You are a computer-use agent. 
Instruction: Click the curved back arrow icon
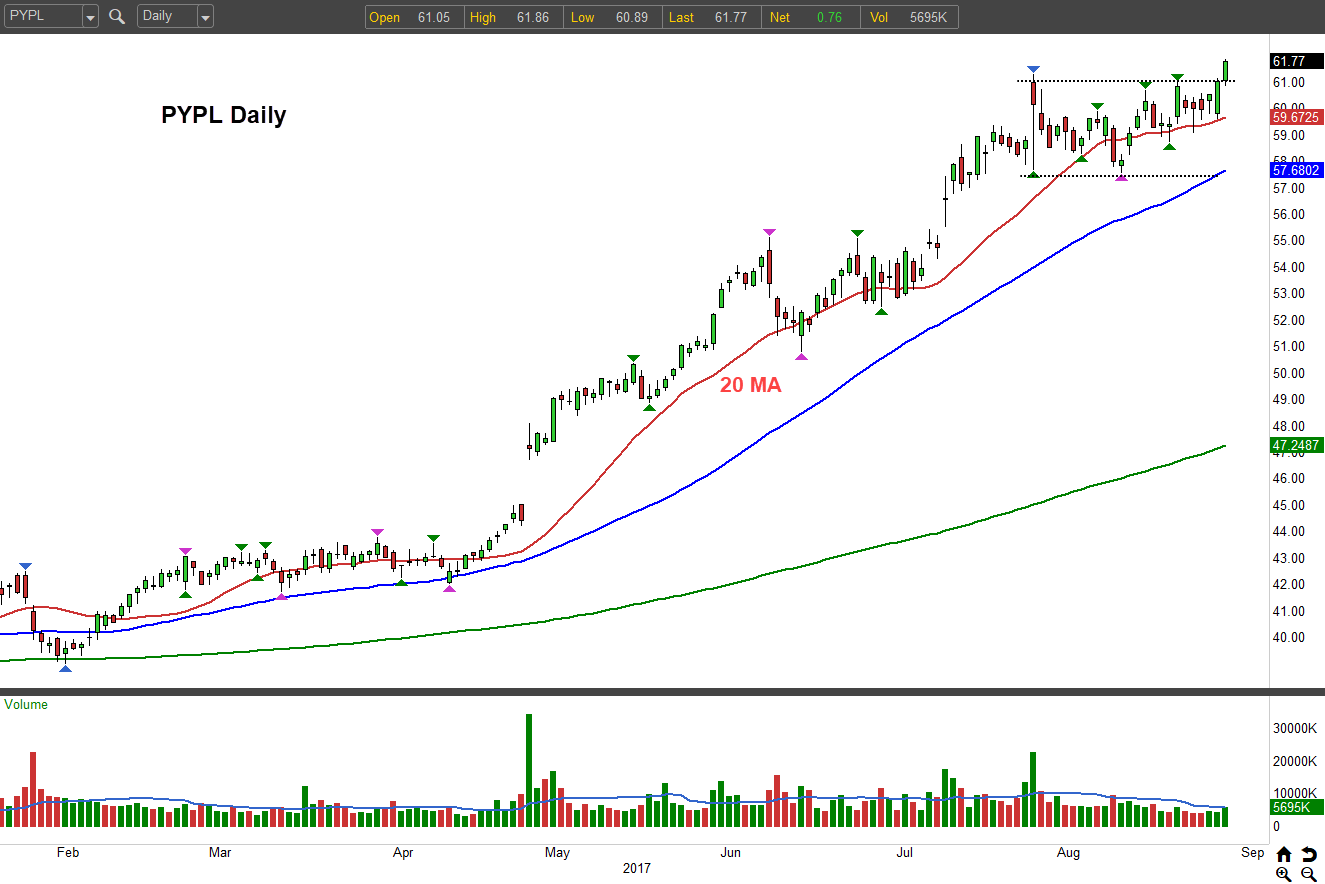(x=1309, y=855)
